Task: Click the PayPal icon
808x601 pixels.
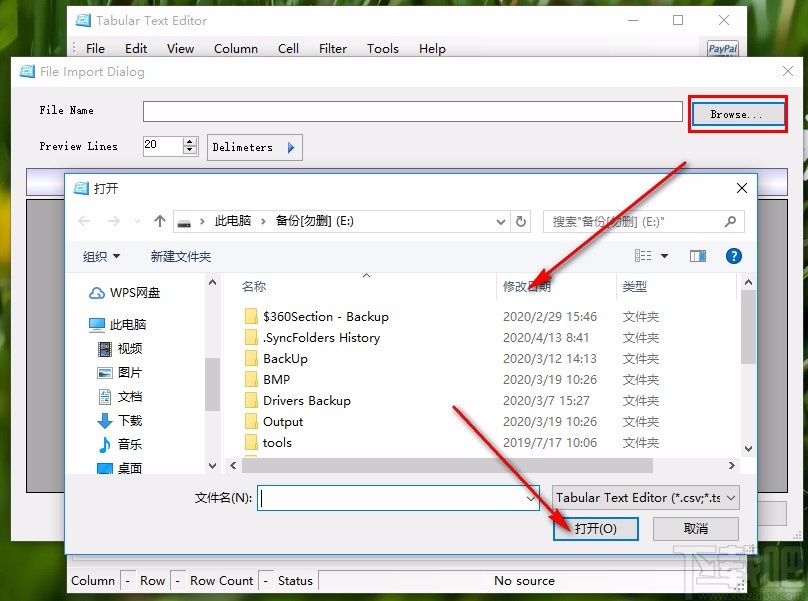Action: [x=722, y=47]
